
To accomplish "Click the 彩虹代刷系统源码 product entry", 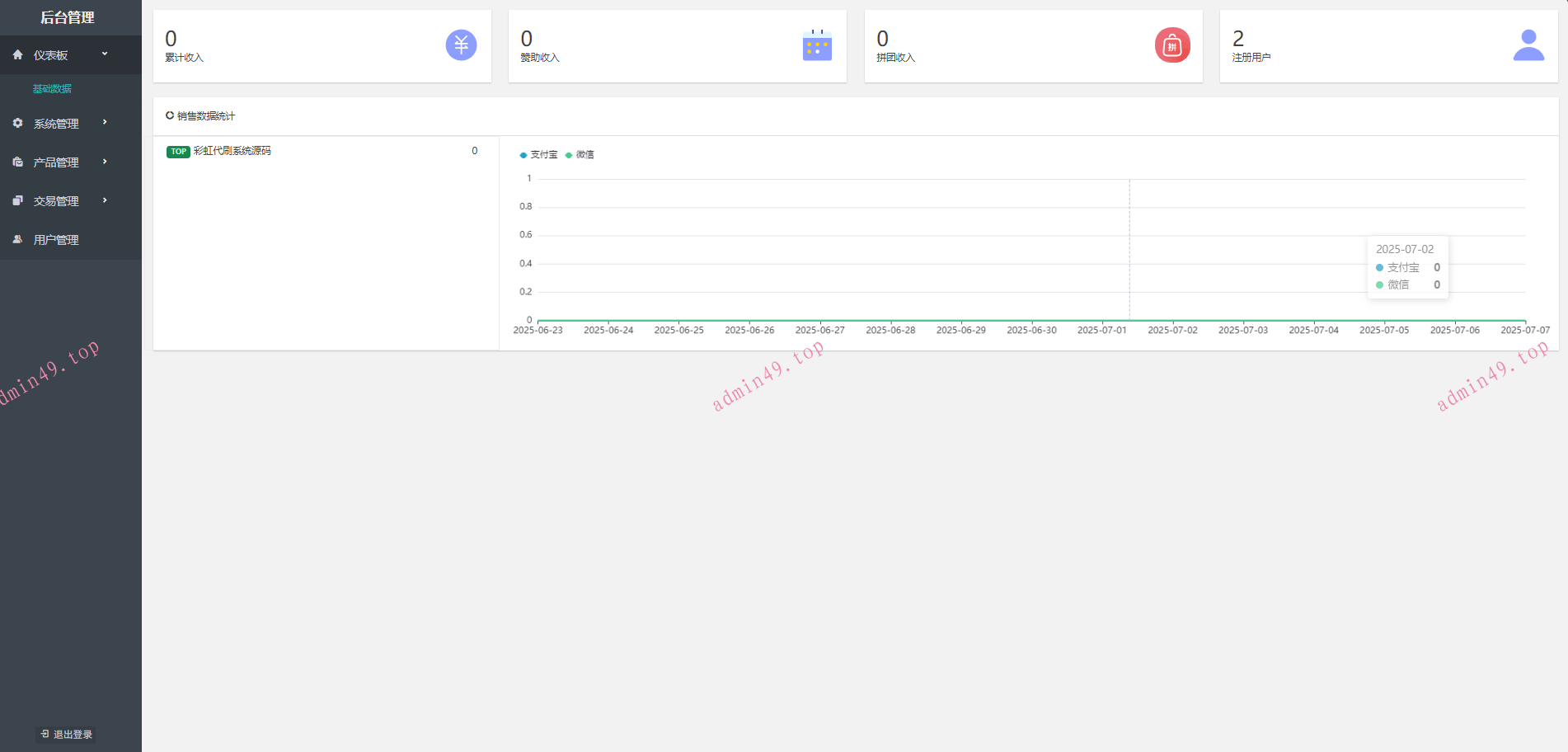I will coord(232,151).
